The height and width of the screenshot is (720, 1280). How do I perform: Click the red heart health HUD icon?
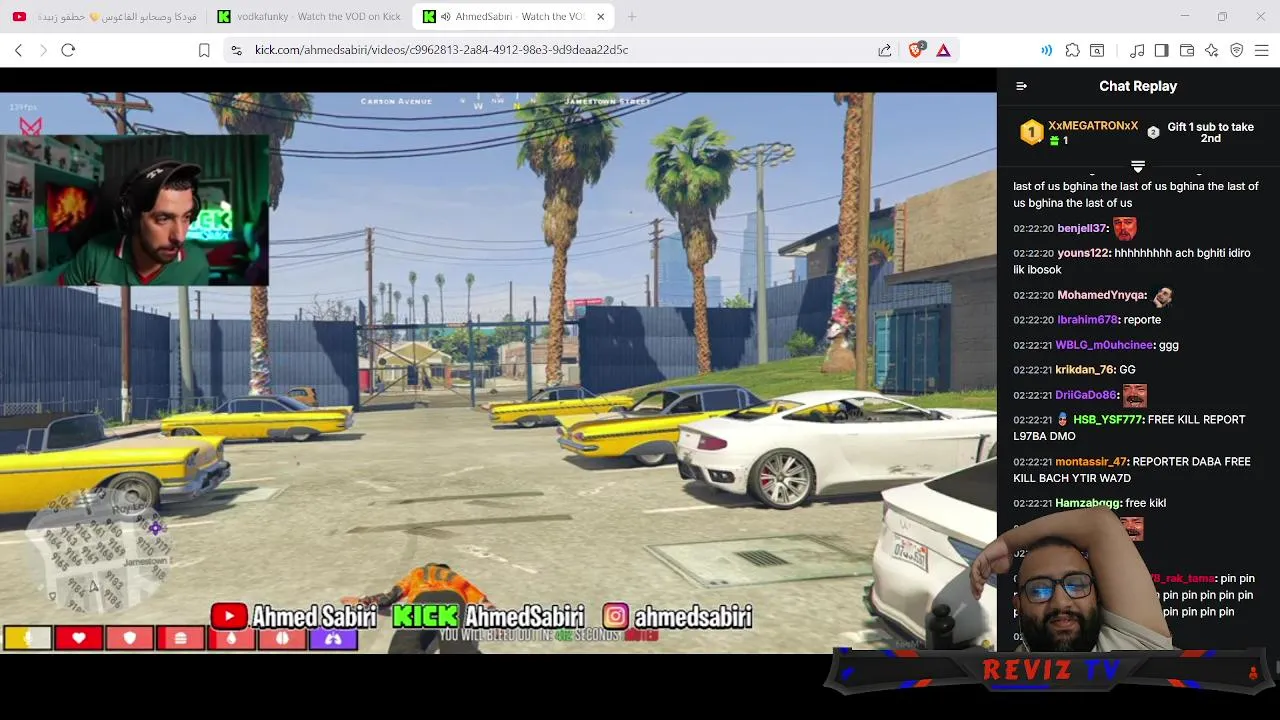point(79,638)
